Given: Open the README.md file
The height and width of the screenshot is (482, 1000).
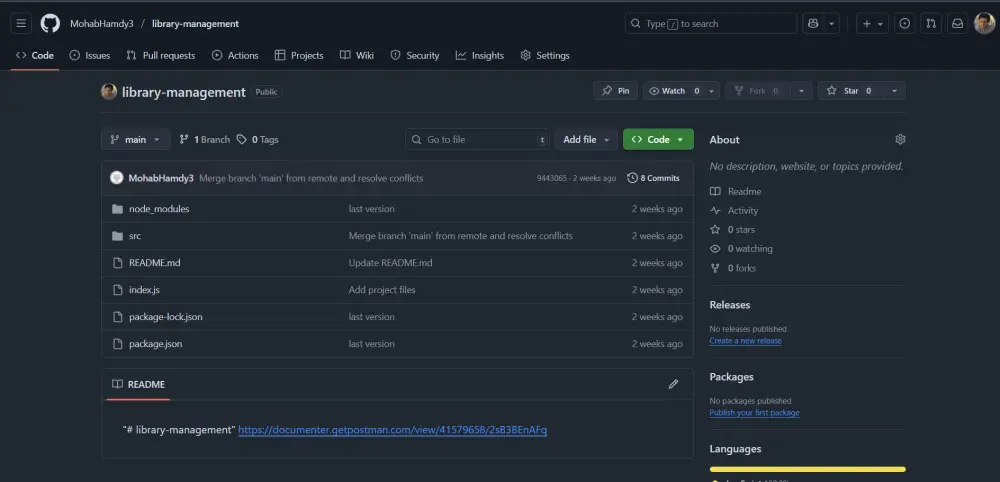Looking at the screenshot, I should [x=154, y=263].
